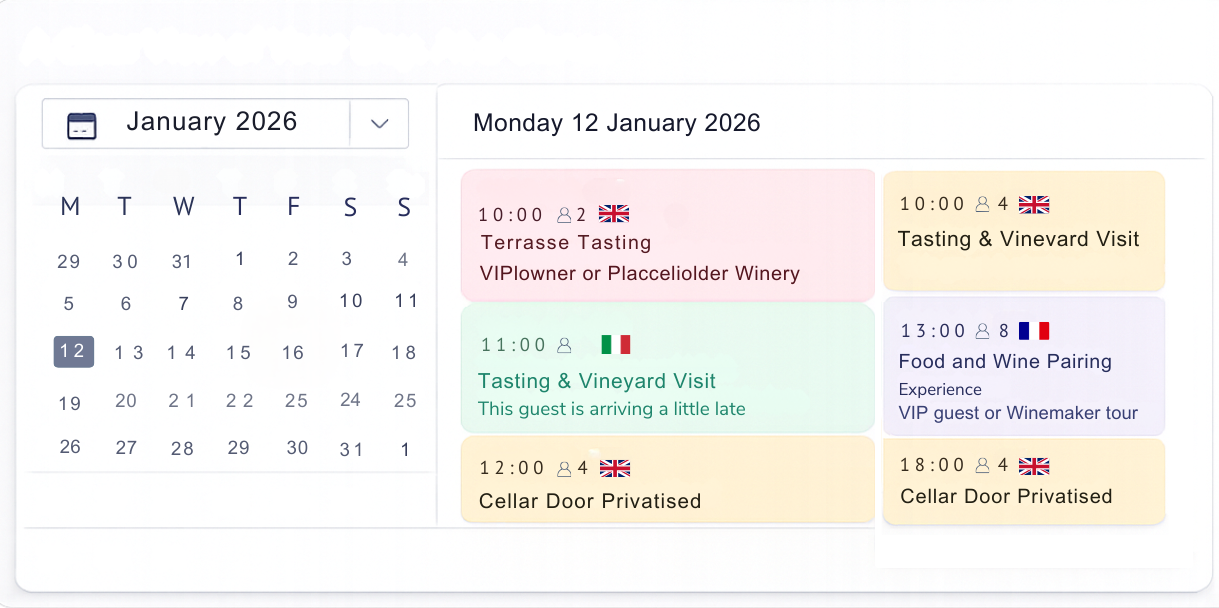Select January 17 in the calendar

pos(351,351)
